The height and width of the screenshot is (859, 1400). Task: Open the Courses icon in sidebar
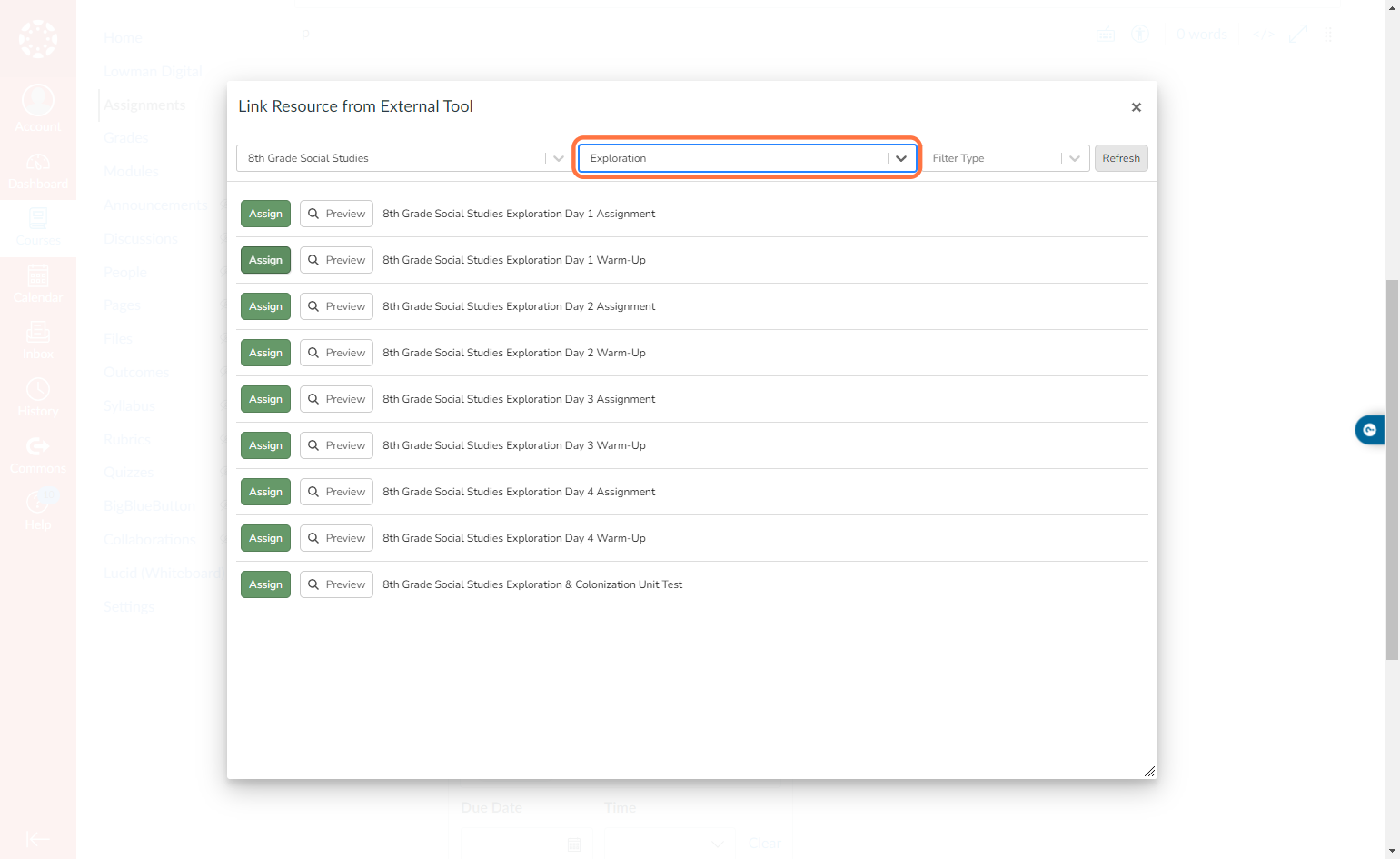pos(38,219)
